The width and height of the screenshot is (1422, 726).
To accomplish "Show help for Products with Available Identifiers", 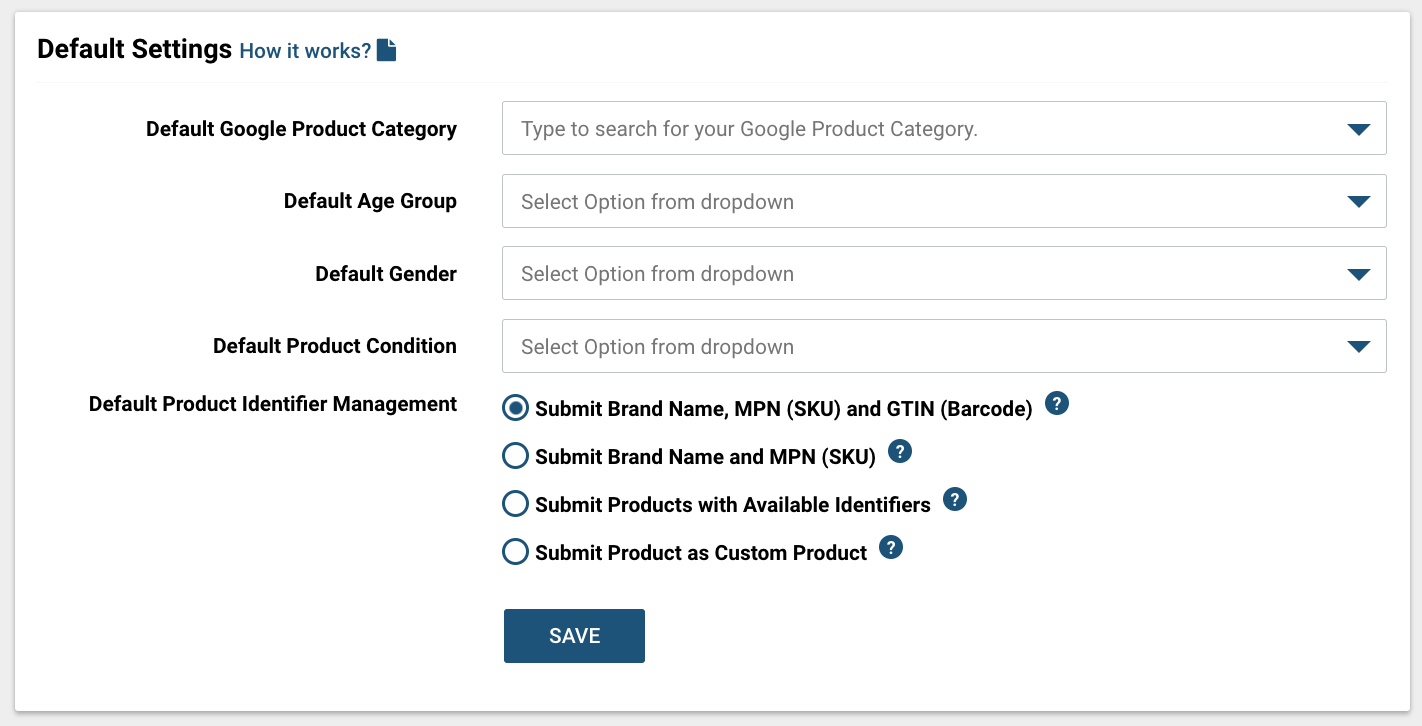I will click(955, 500).
